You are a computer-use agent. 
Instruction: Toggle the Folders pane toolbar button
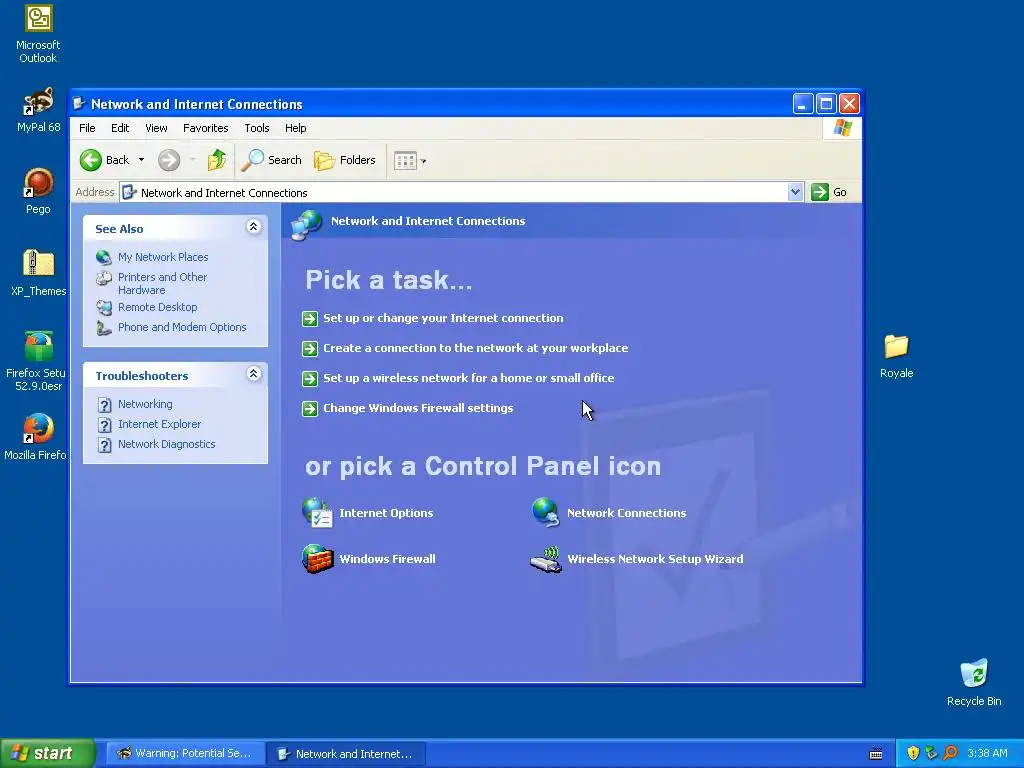pos(345,160)
